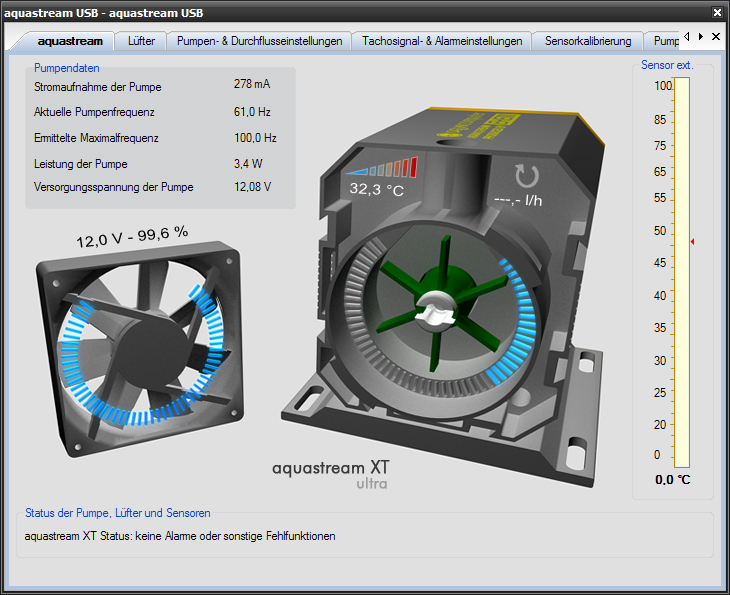
Task: Select the Sensorkalibrierung tab
Action: pos(588,41)
